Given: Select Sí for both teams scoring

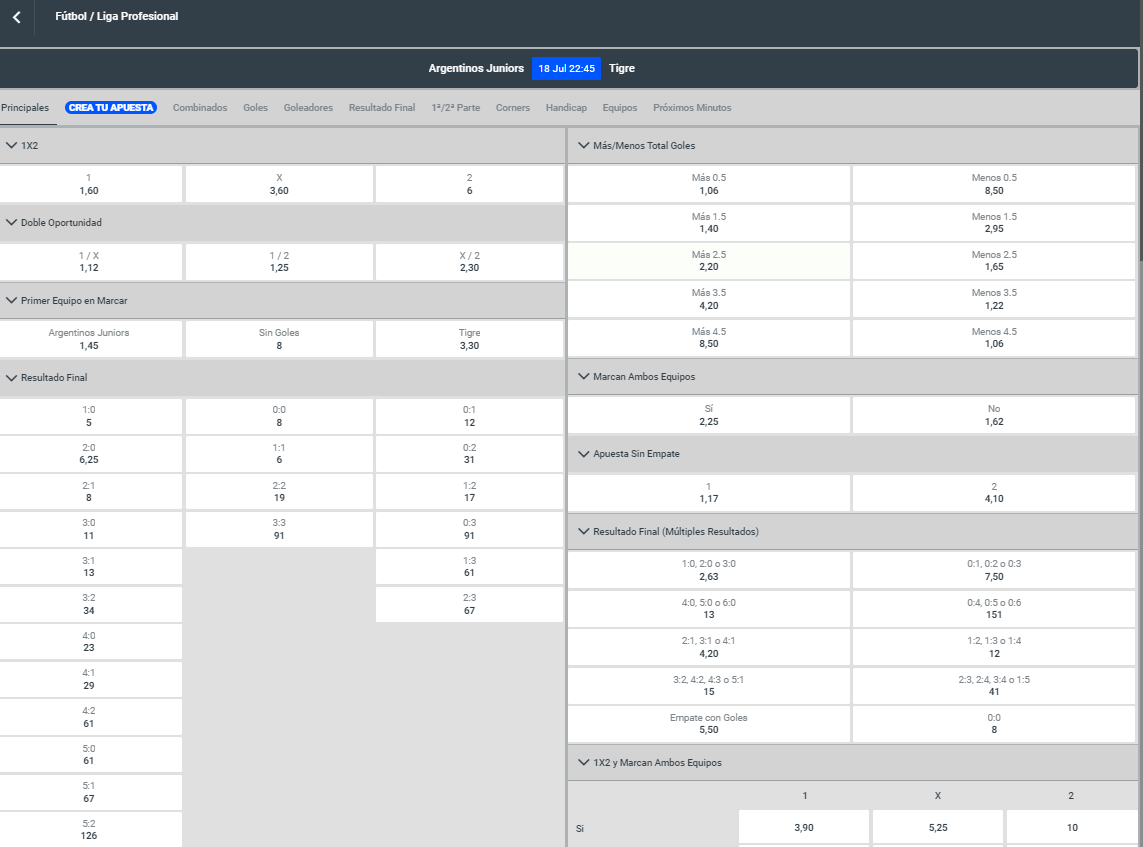Looking at the screenshot, I should (709, 415).
